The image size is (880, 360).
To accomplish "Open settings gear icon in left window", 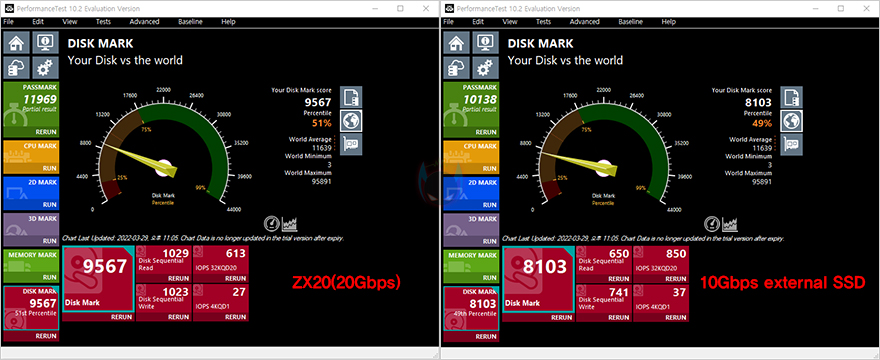I will click(45, 67).
